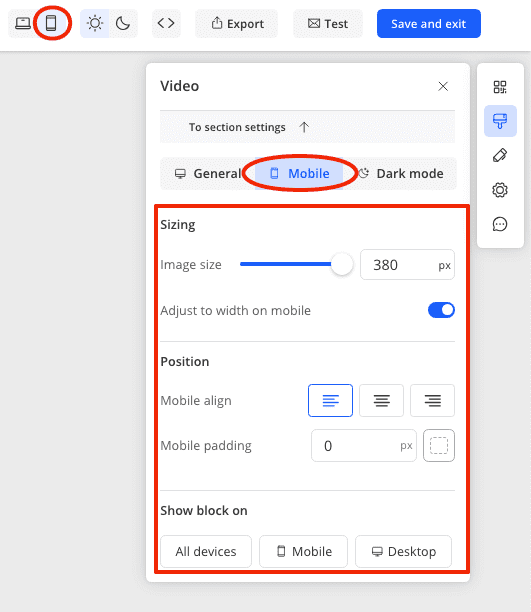
Task: Switch to desktop preview laptop icon
Action: click(23, 23)
